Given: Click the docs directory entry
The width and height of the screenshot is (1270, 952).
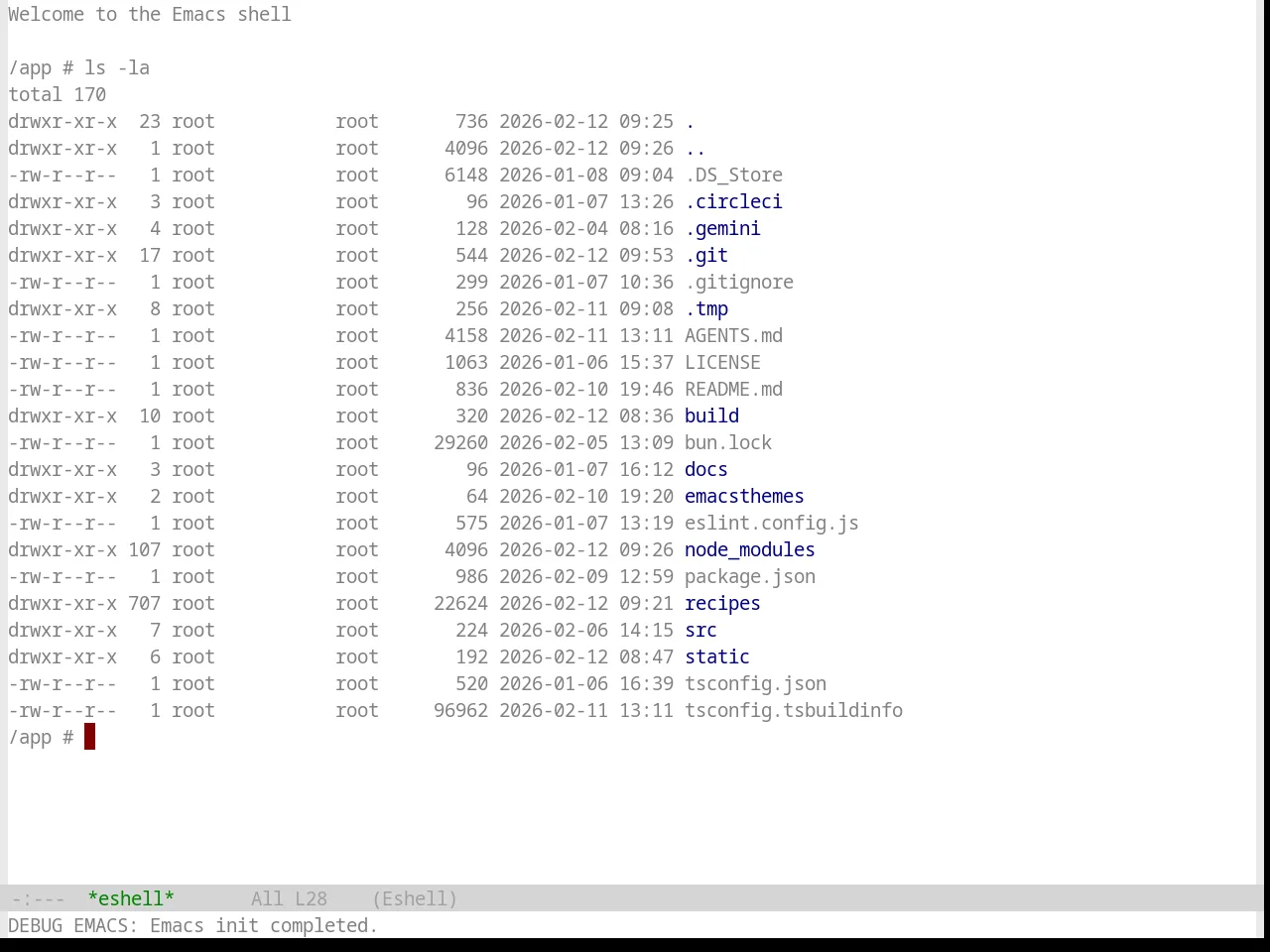Looking at the screenshot, I should (706, 469).
